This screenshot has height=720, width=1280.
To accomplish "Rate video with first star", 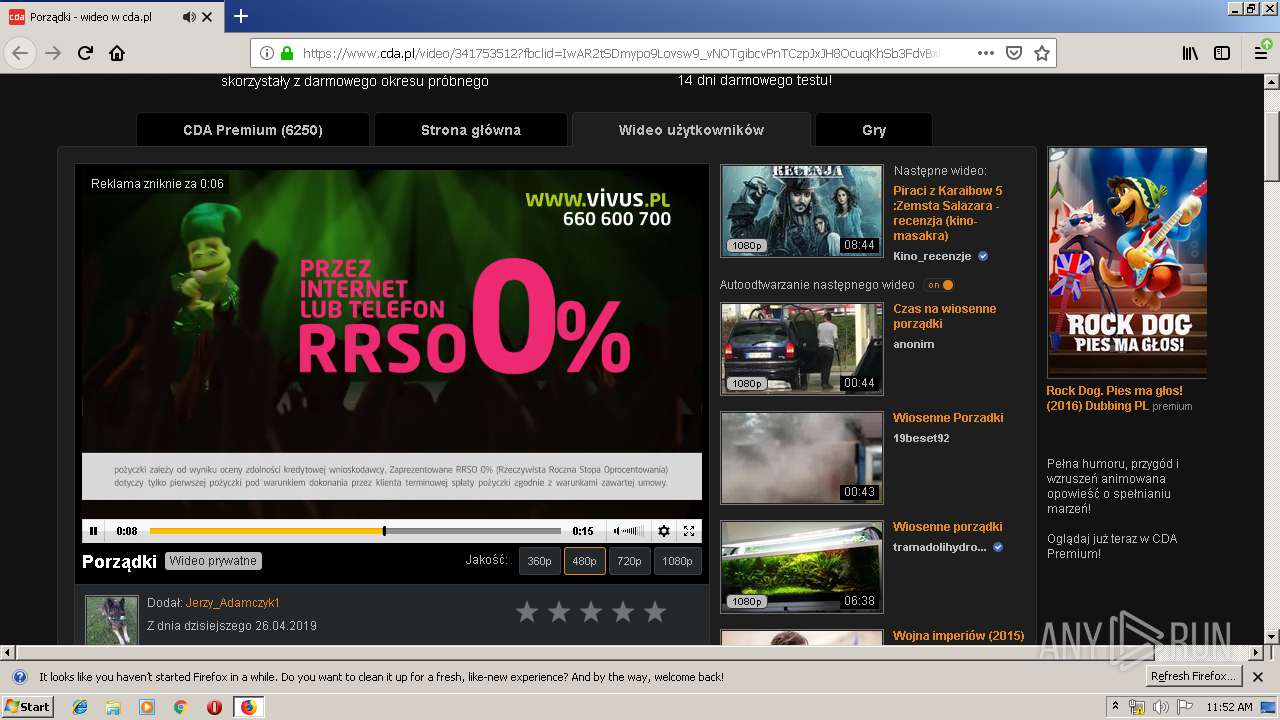I will coord(527,612).
